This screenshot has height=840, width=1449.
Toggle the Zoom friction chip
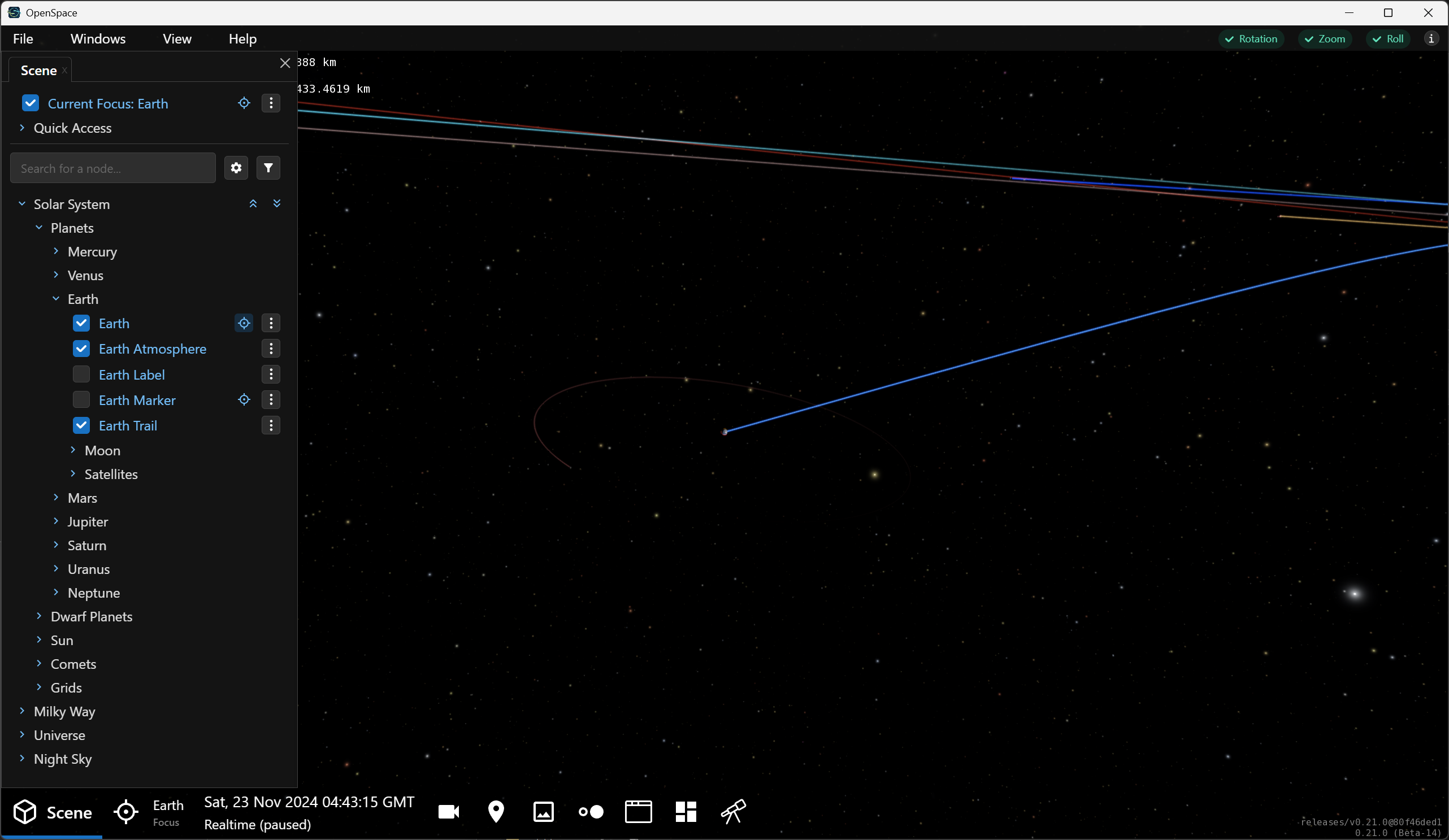[x=1325, y=38]
